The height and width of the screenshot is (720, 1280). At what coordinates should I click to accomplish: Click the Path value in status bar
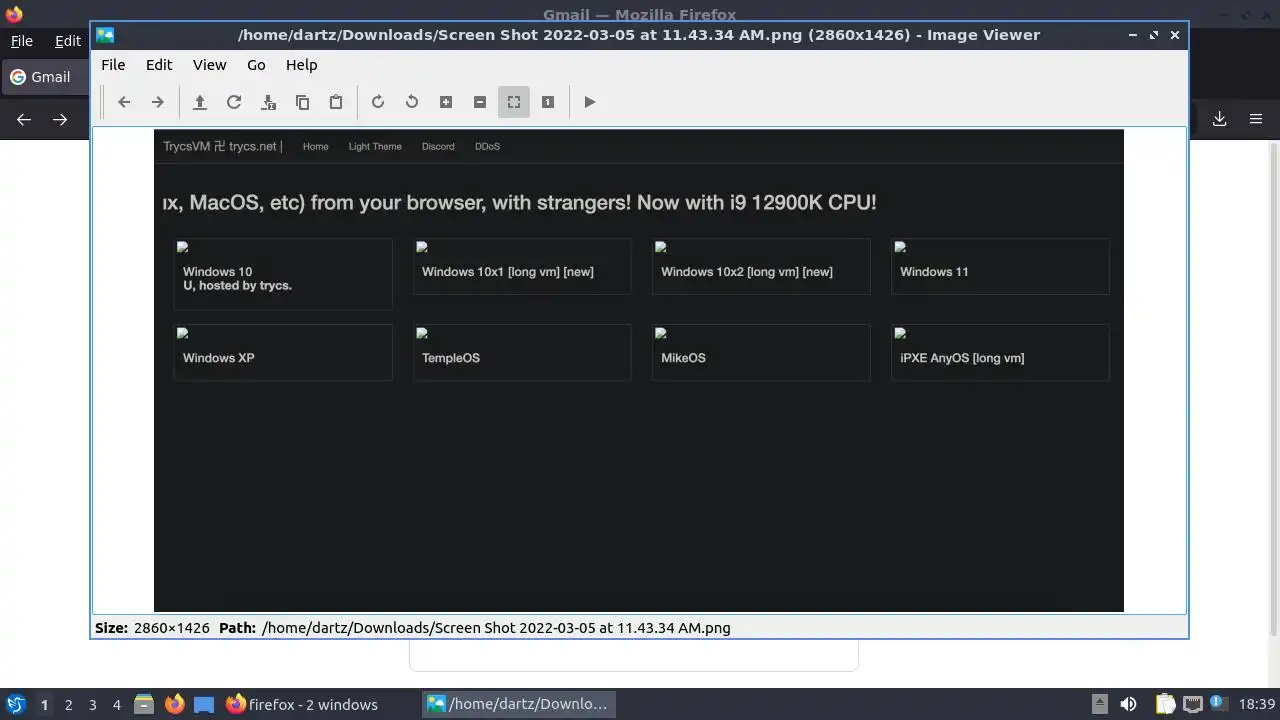pos(496,628)
